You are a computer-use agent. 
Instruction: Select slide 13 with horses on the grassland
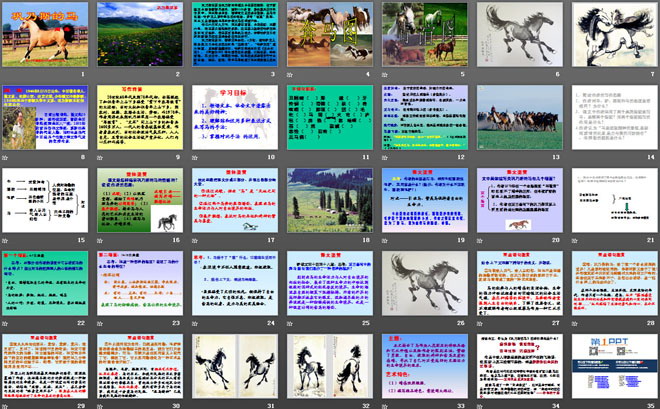click(516, 117)
